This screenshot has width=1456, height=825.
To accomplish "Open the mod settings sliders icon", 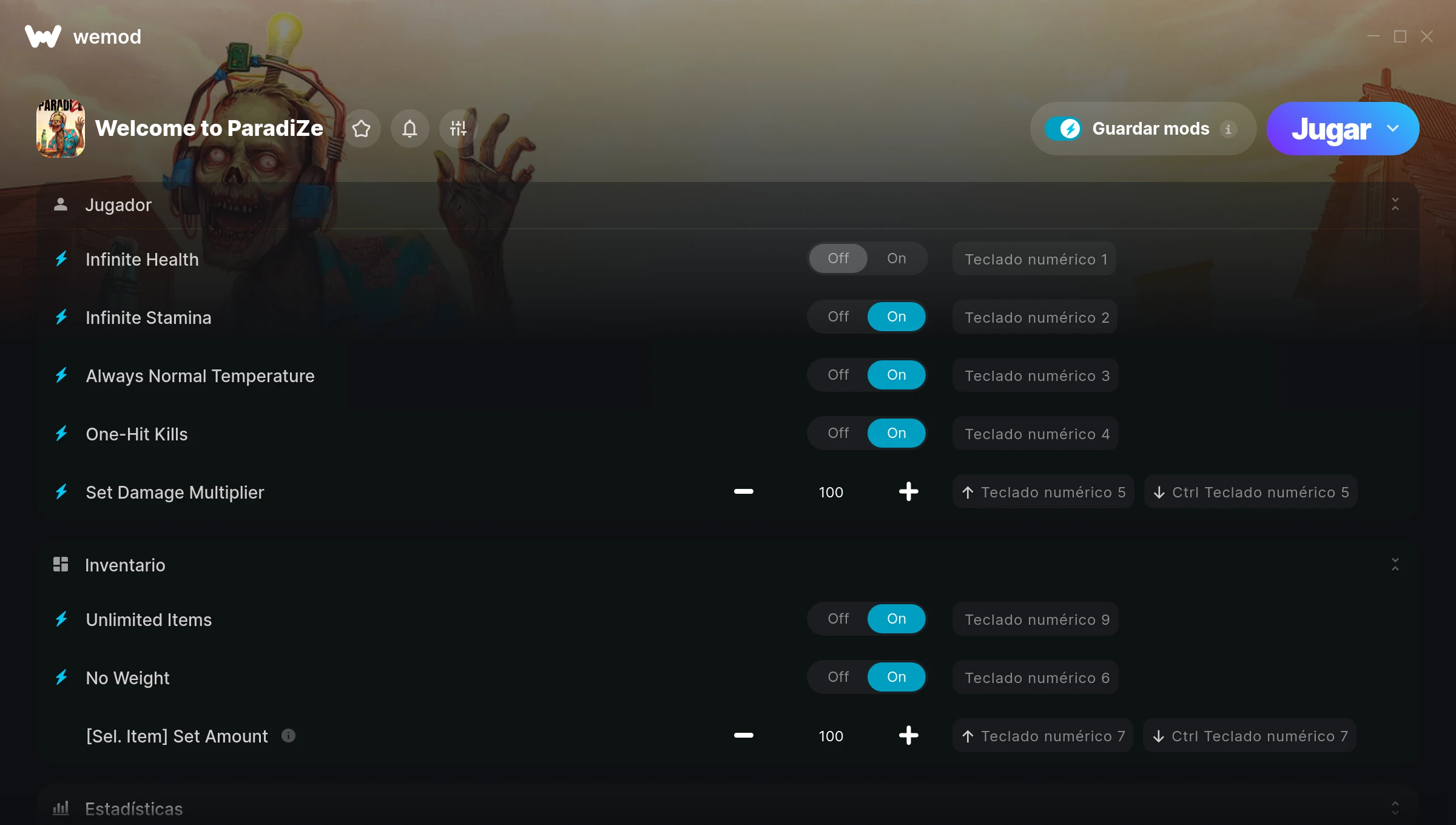I will (458, 129).
